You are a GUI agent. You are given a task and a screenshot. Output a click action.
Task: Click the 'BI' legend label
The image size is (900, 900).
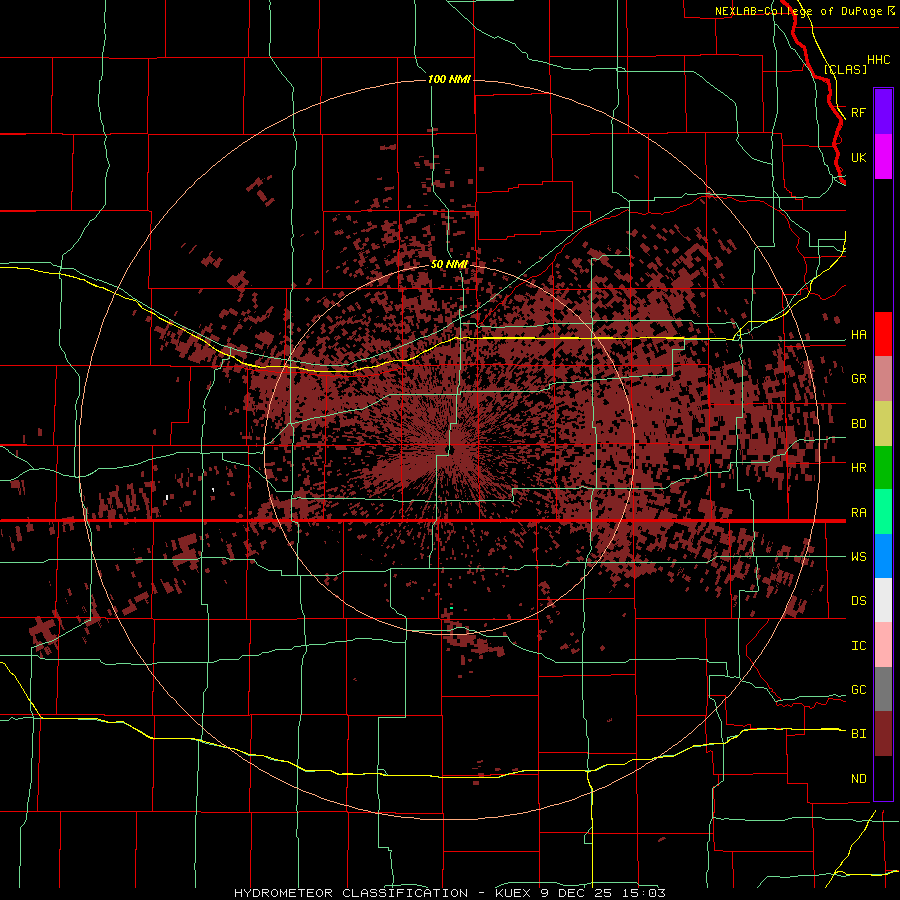tap(858, 734)
